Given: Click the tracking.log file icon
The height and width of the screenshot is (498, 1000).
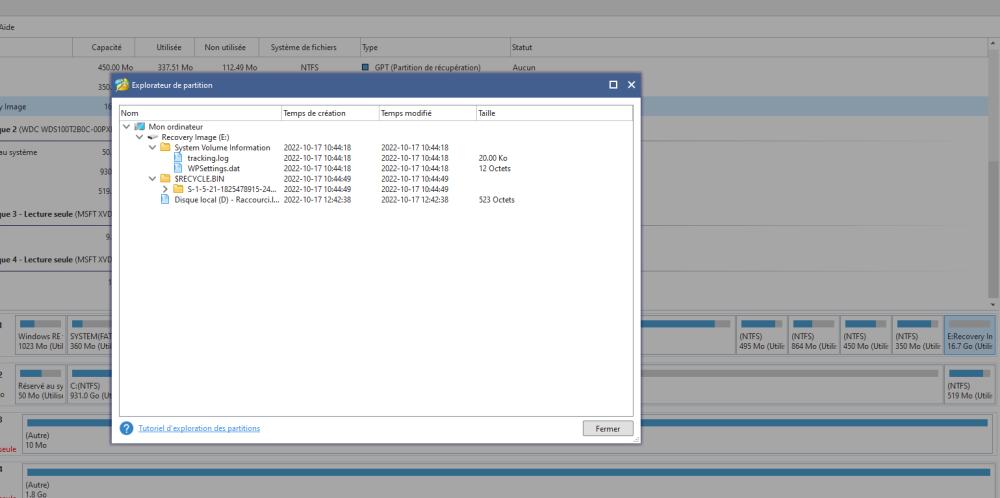Looking at the screenshot, I should point(179,158).
